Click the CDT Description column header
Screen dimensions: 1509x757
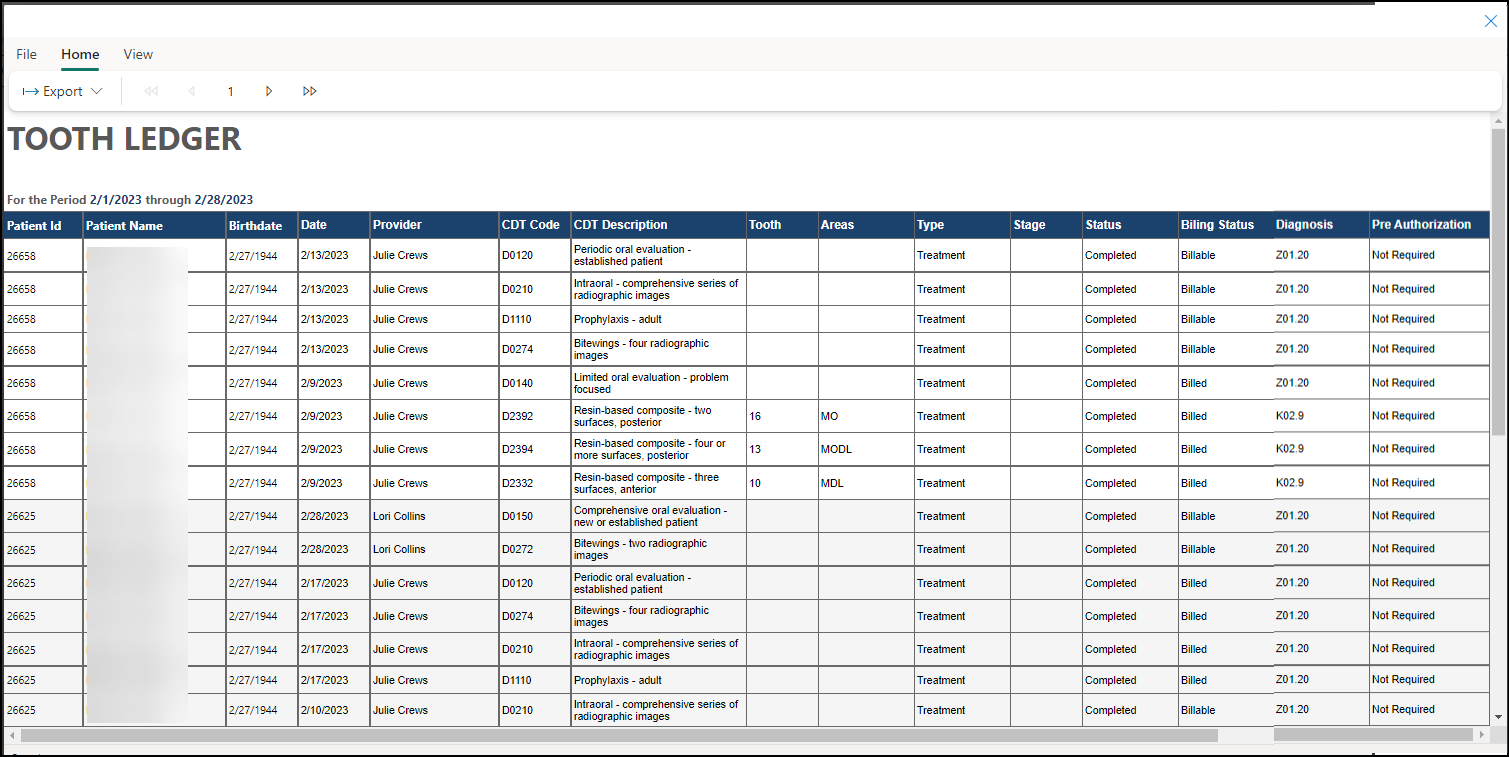click(x=659, y=225)
